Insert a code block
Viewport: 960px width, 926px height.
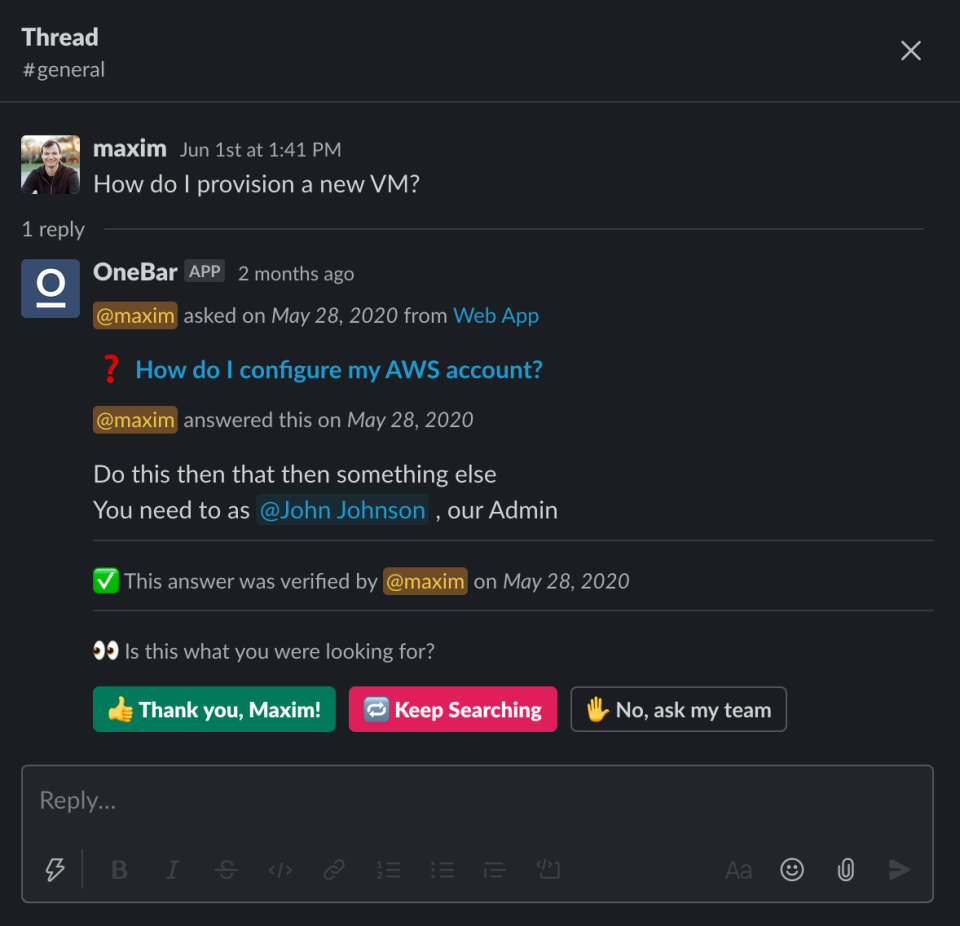point(549,870)
